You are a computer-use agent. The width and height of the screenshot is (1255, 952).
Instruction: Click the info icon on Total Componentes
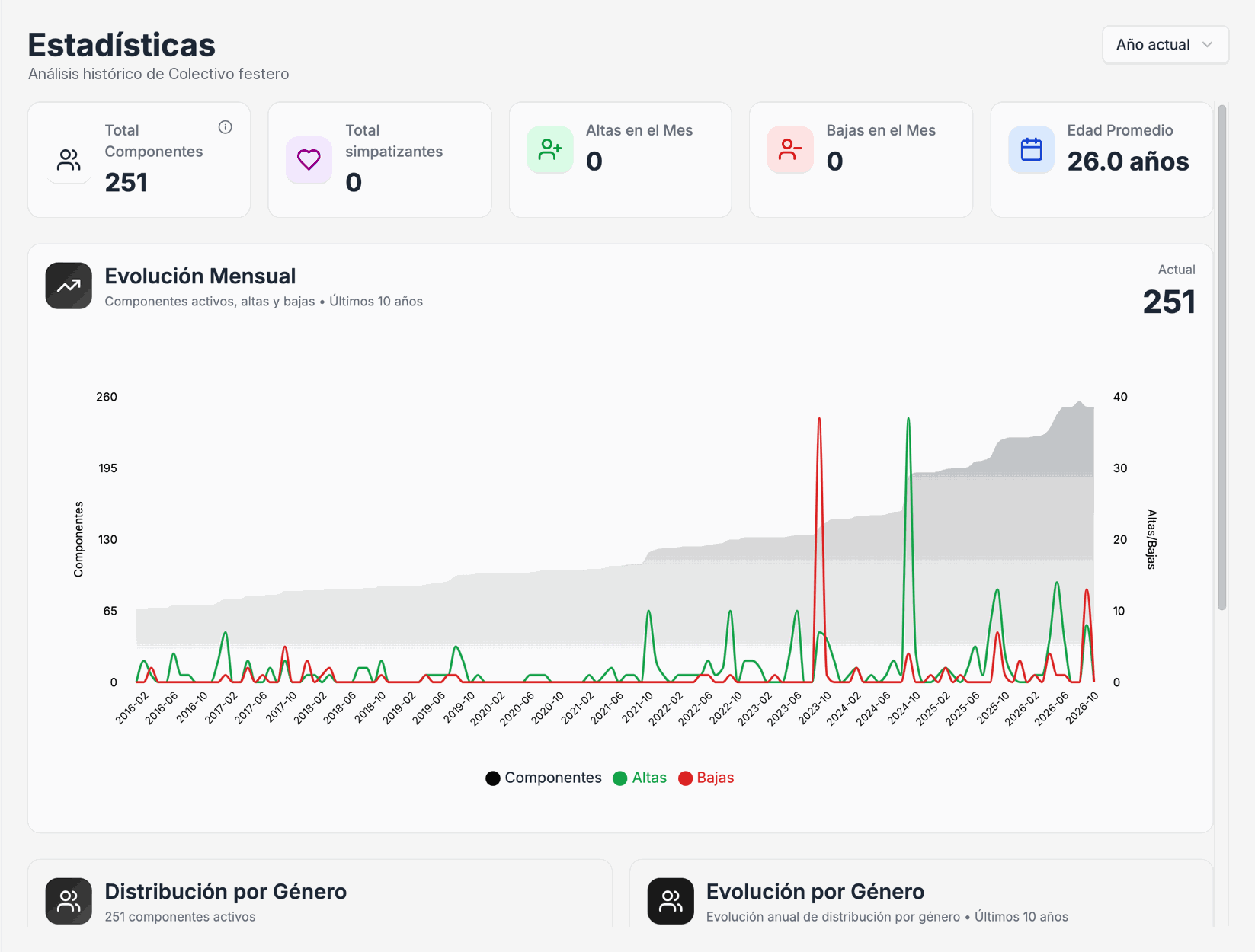coord(225,127)
